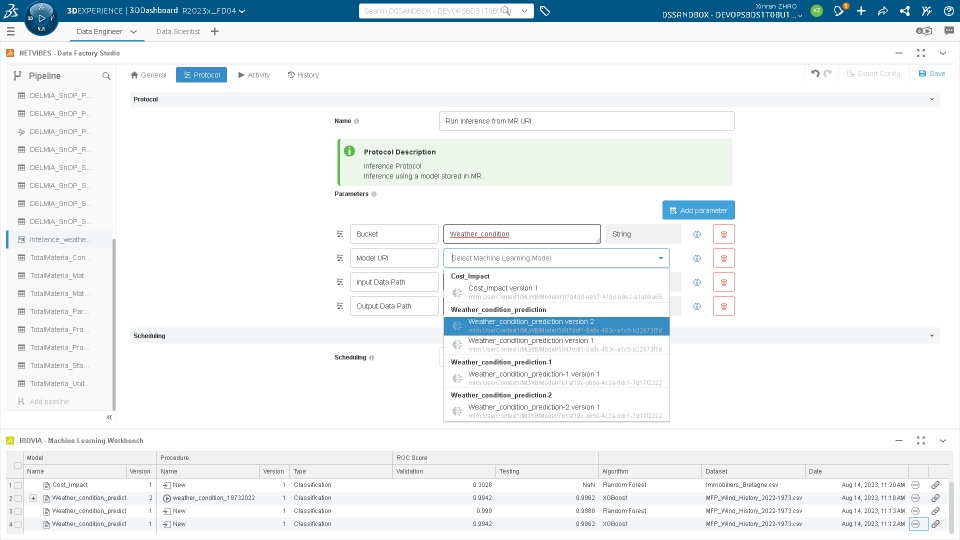
Task: Click the Add parameter button
Action: [699, 210]
